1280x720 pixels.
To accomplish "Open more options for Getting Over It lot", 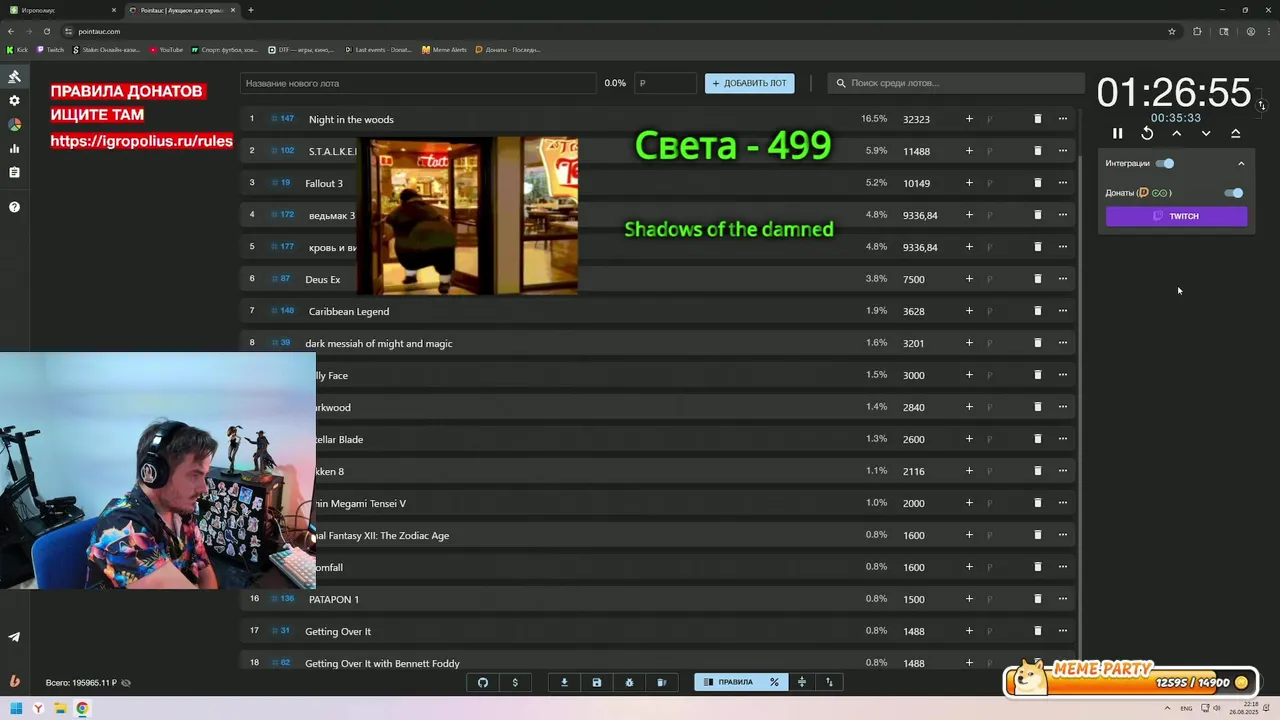I will [x=1062, y=631].
